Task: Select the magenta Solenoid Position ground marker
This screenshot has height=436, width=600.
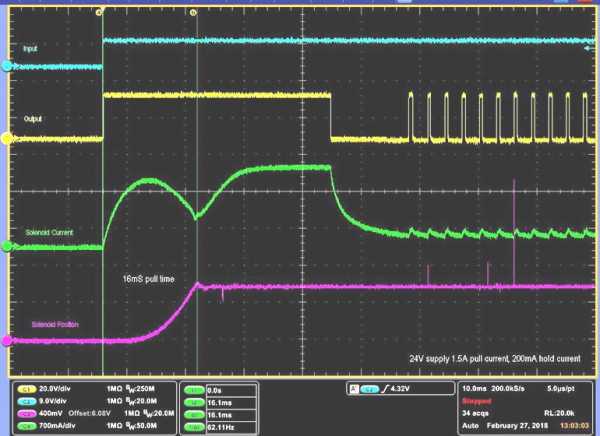Action: (7, 341)
